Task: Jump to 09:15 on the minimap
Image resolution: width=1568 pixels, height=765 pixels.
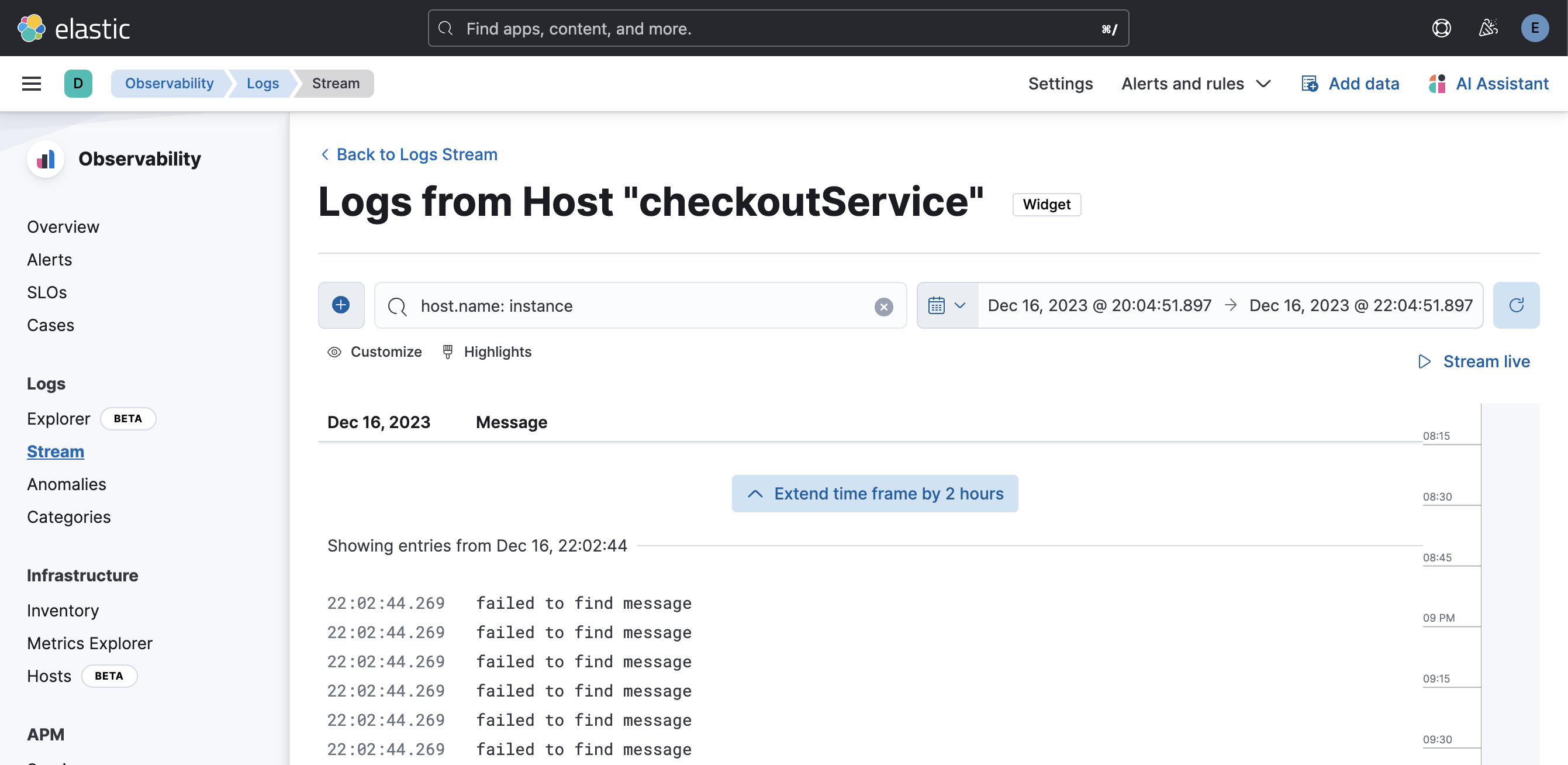Action: pyautogui.click(x=1436, y=679)
